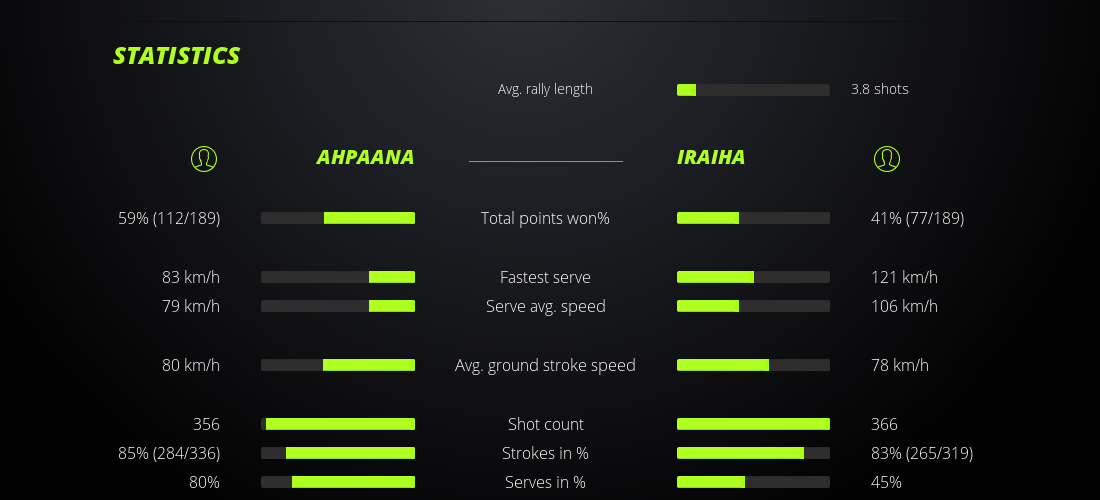Viewport: 1100px width, 500px height.
Task: Click the AHPAANA player name
Action: tap(365, 157)
